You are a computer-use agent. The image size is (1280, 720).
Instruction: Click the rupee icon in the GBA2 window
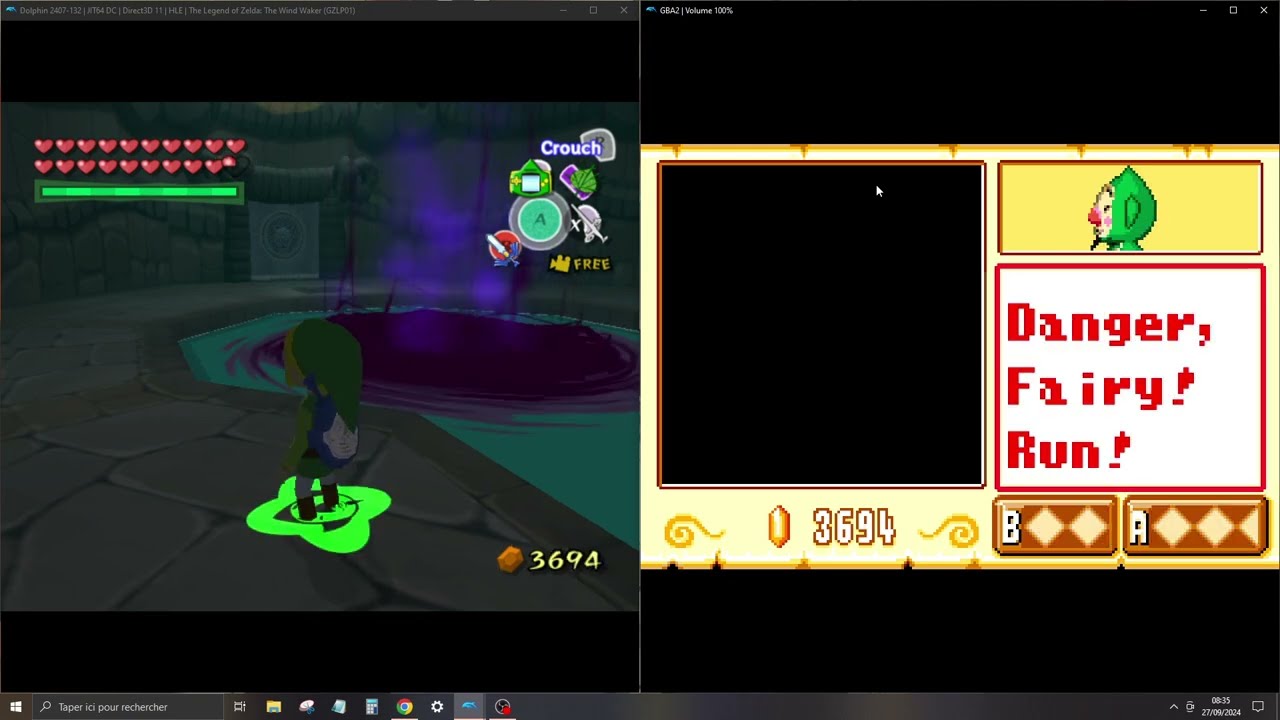tap(779, 527)
